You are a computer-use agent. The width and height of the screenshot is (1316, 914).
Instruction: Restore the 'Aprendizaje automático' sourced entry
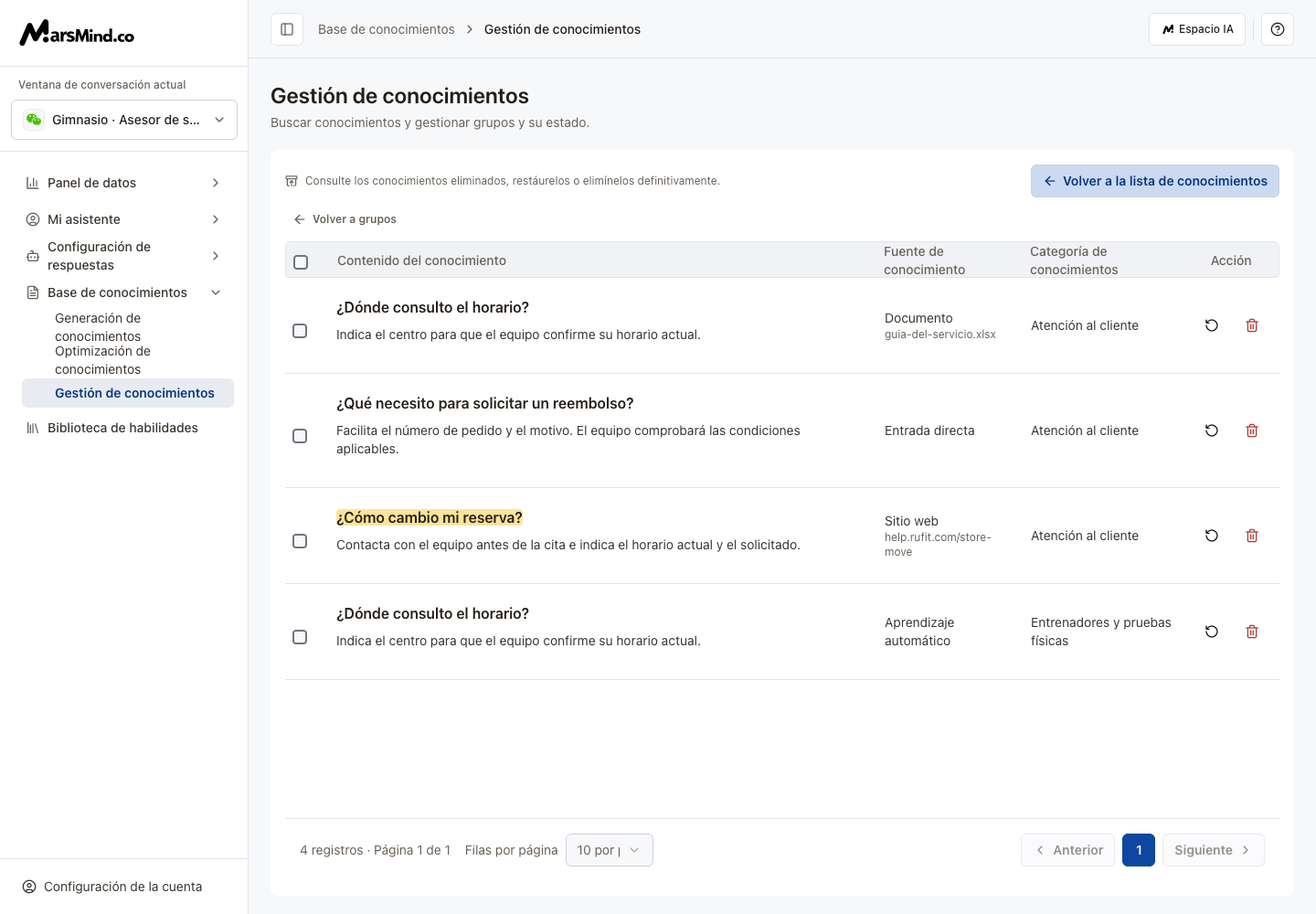[1212, 632]
